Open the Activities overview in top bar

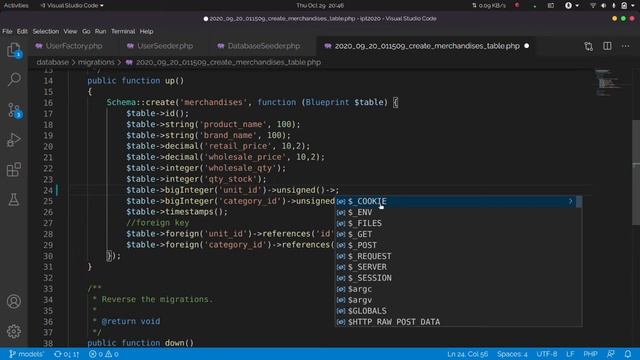[x=16, y=5]
